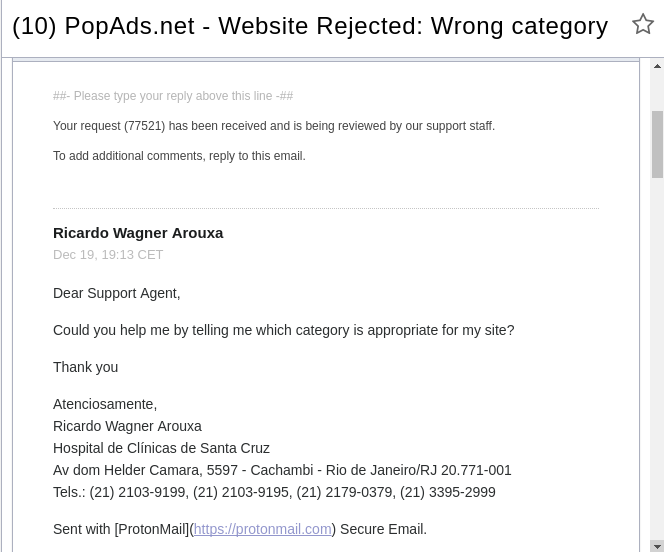Click the 'Please type your reply above' line

(173, 96)
